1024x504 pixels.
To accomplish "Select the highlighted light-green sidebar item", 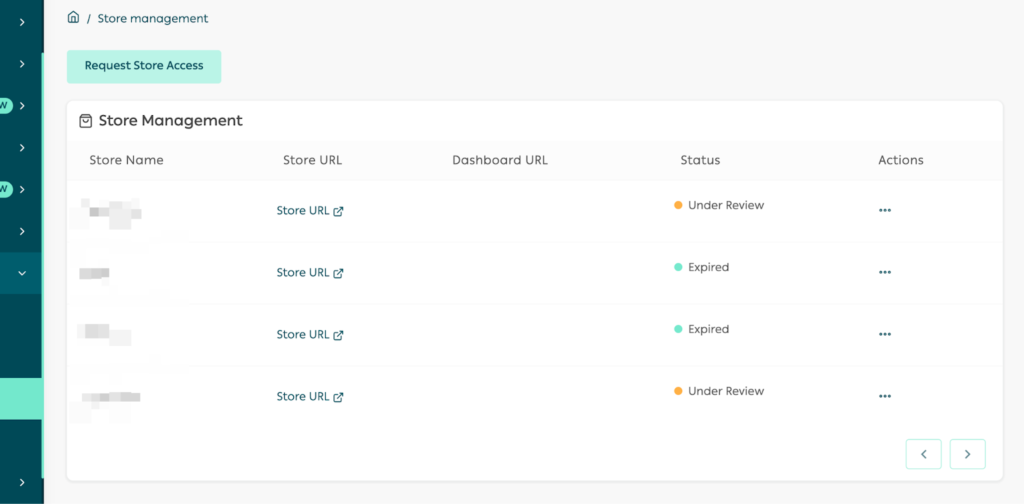I will tap(22, 398).
